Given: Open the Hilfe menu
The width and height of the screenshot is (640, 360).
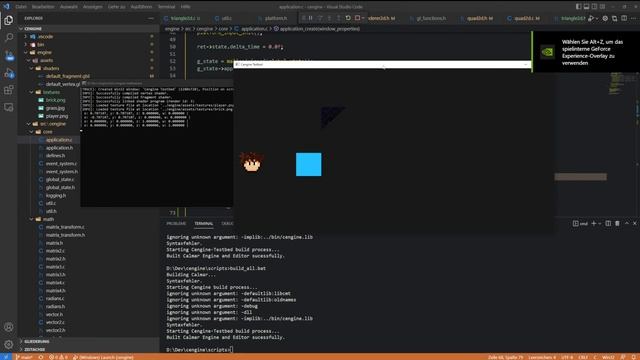Looking at the screenshot, I should 185,7.
